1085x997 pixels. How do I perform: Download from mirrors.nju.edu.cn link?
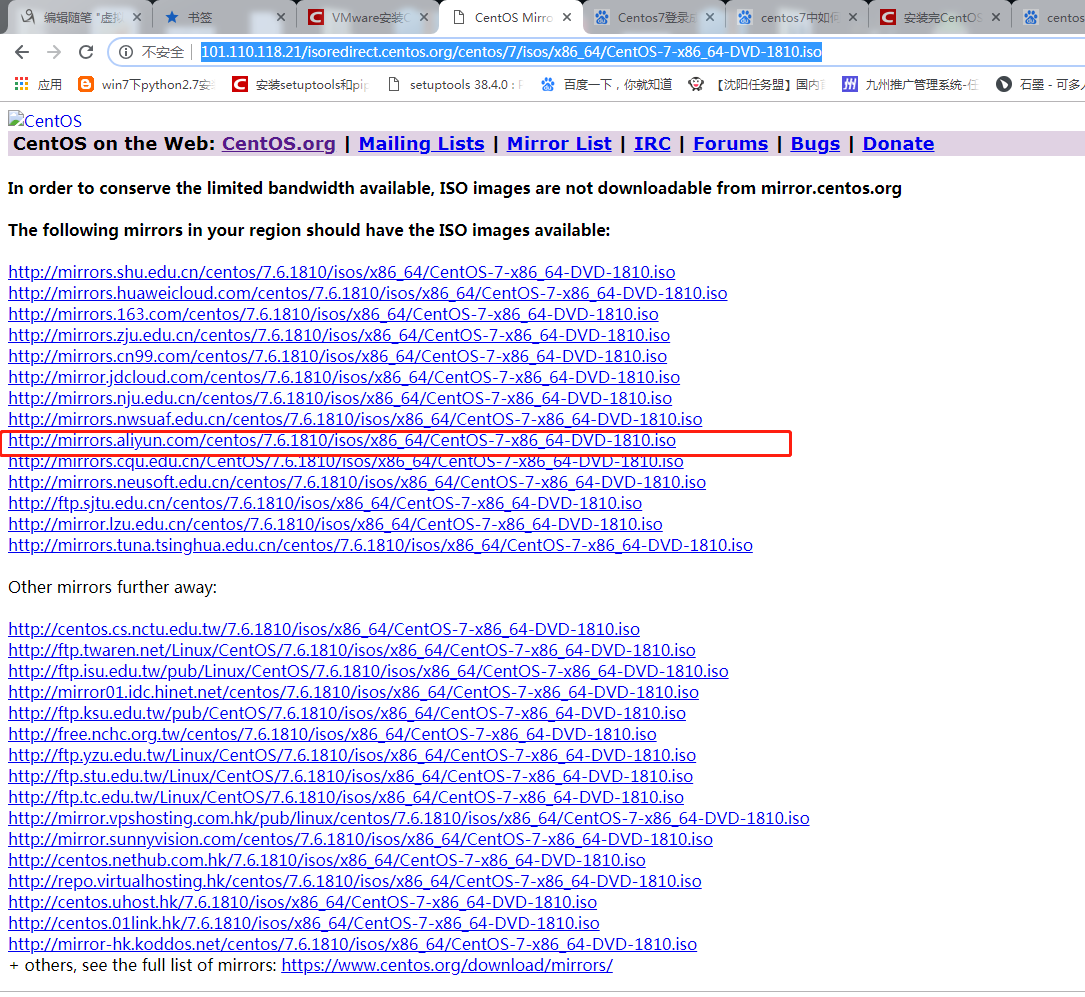[x=340, y=398]
